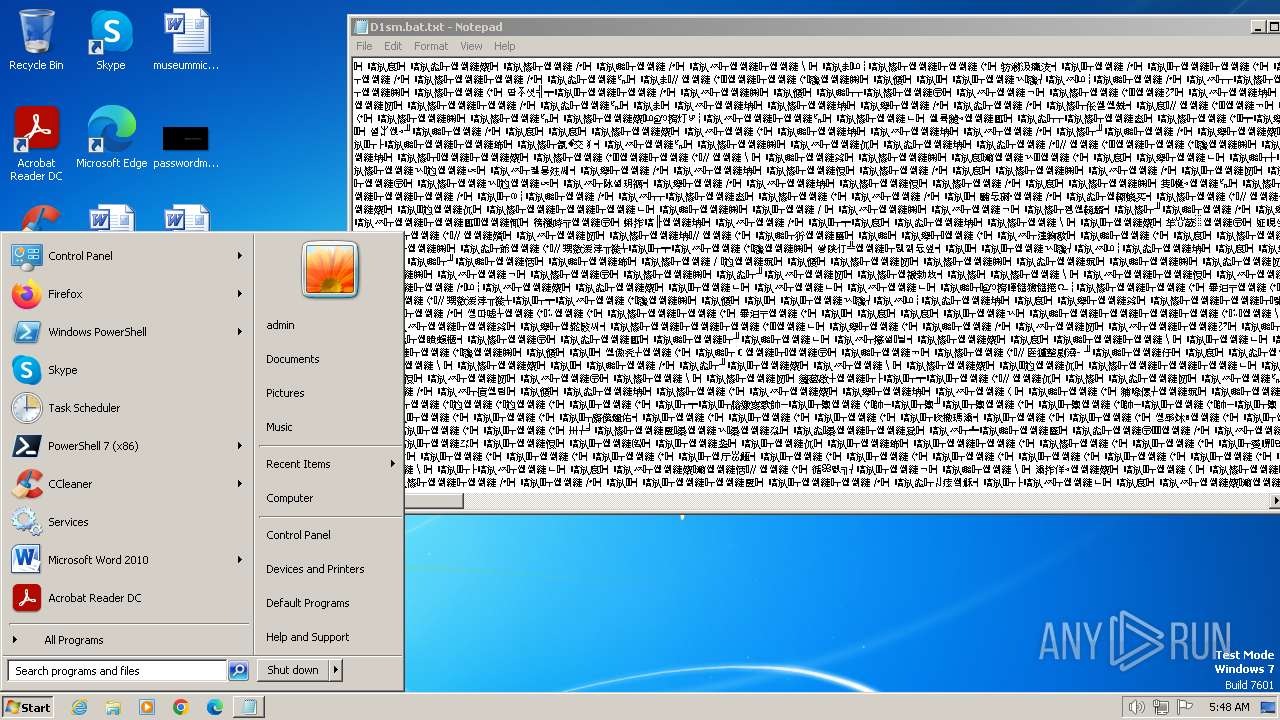Click the volume speaker tray icon
Image resolution: width=1280 pixels, height=720 pixels.
pyautogui.click(x=1136, y=707)
